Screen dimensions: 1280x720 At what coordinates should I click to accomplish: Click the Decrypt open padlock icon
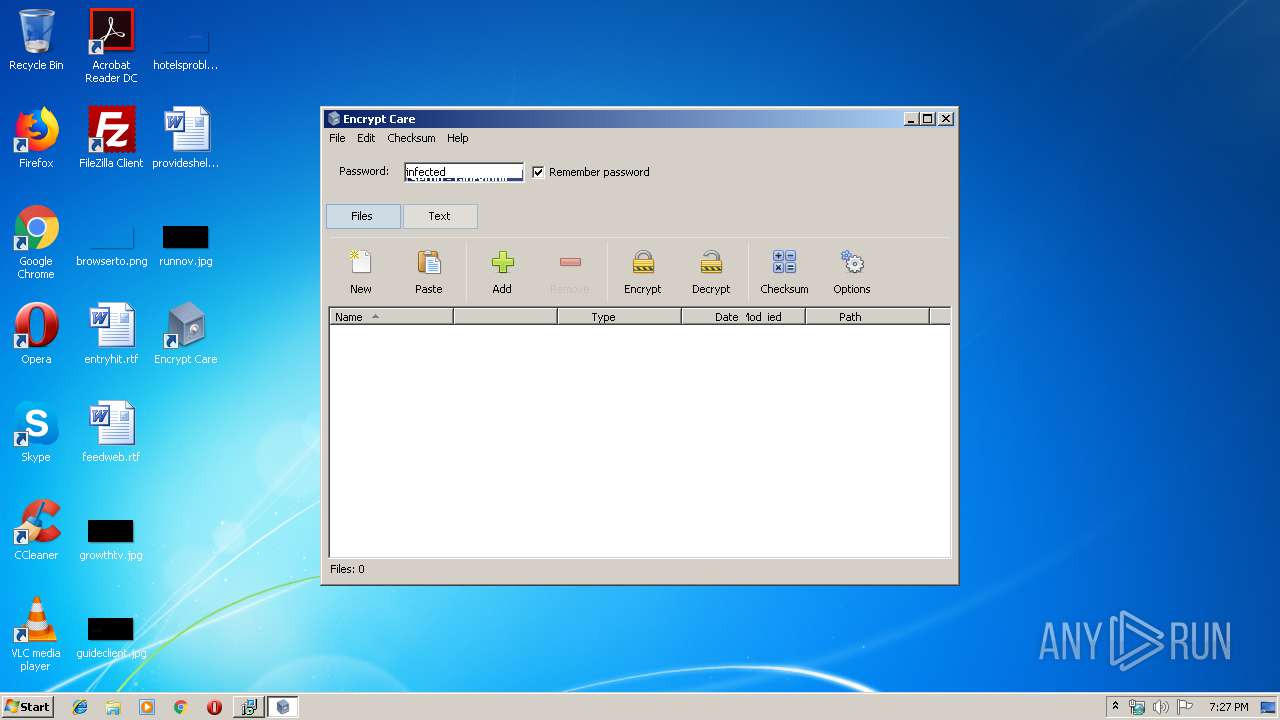click(x=711, y=272)
